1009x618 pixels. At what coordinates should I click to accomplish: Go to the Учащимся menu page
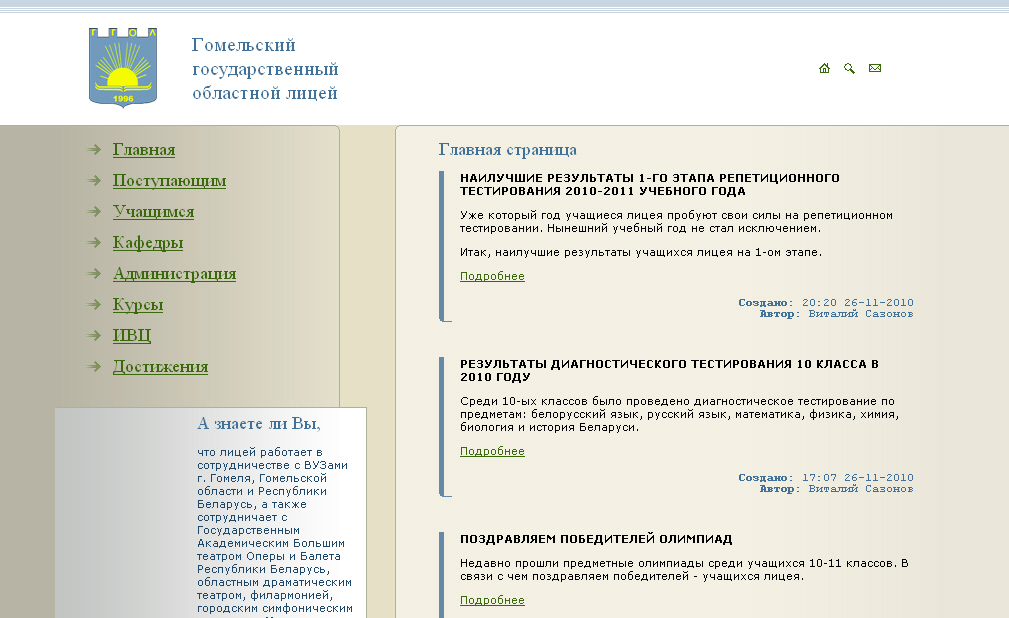point(153,212)
